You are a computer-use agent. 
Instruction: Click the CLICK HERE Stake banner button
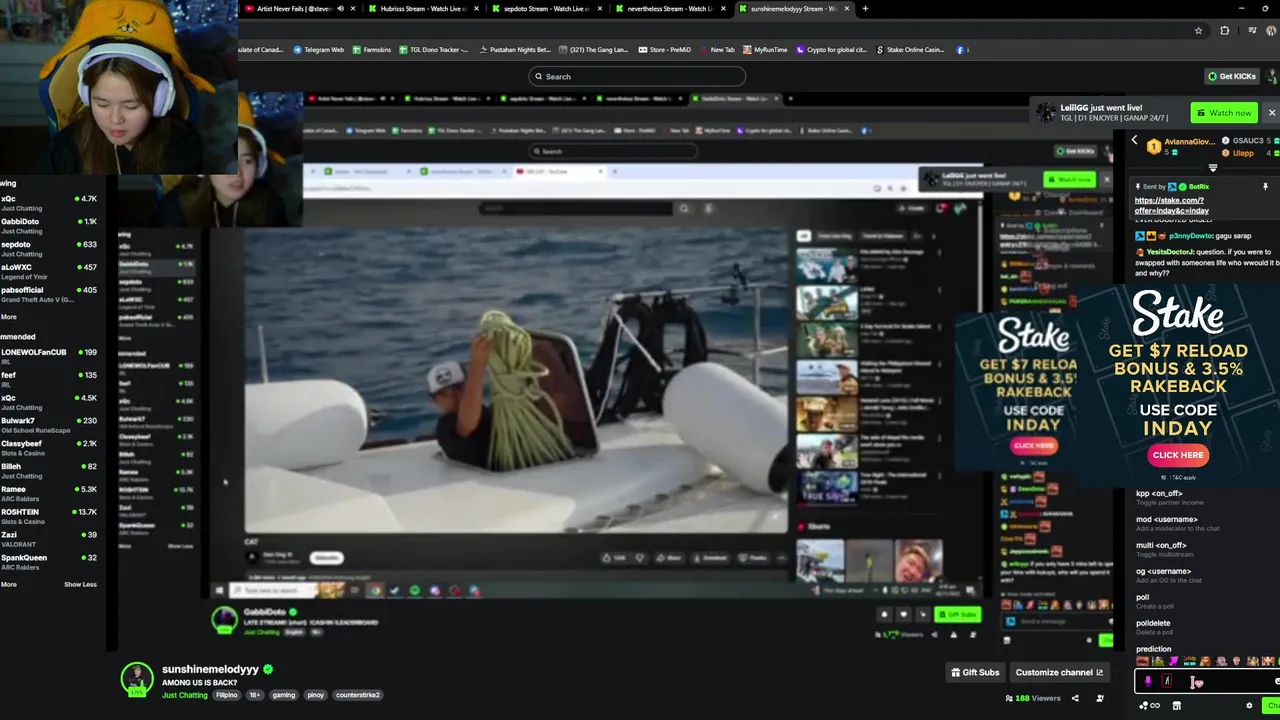point(1178,455)
